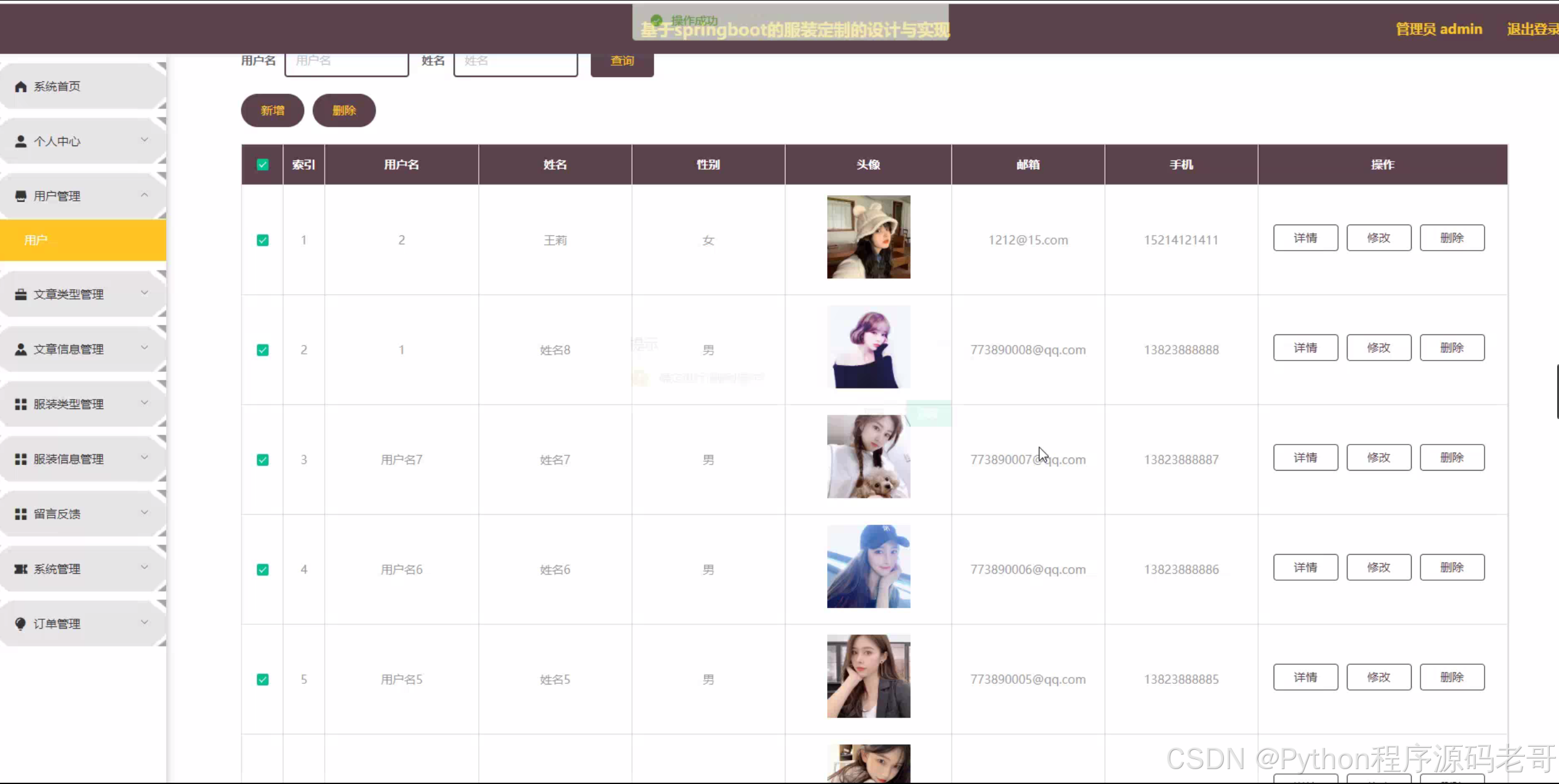Click the home icon beside 系统首页
The image size is (1559, 784).
[21, 86]
